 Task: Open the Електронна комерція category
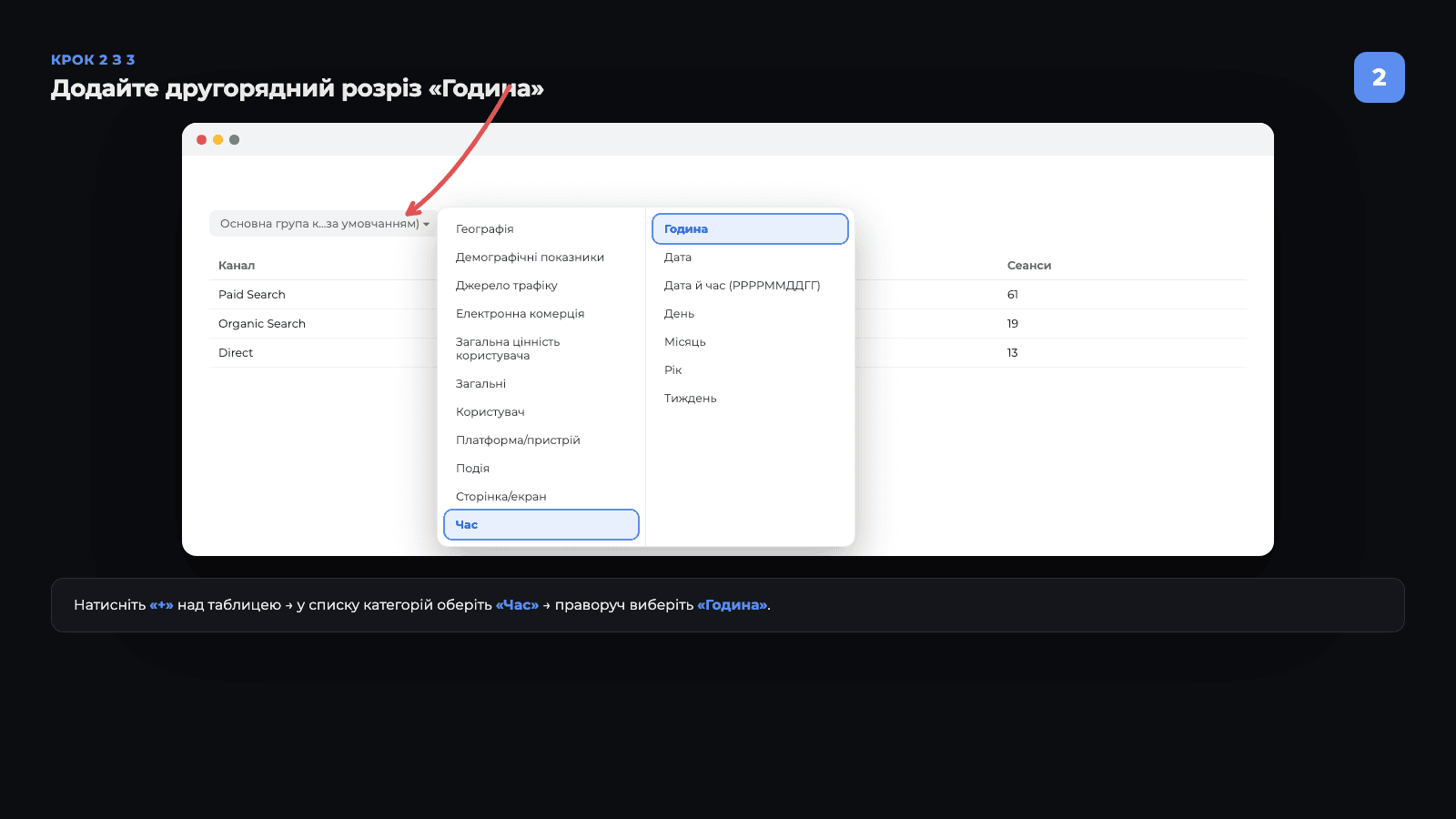click(x=520, y=314)
